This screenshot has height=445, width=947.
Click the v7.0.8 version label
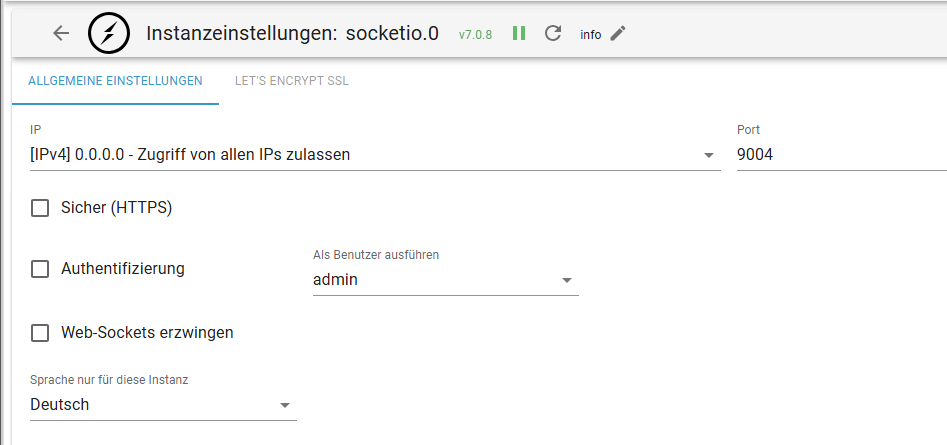pyautogui.click(x=475, y=34)
